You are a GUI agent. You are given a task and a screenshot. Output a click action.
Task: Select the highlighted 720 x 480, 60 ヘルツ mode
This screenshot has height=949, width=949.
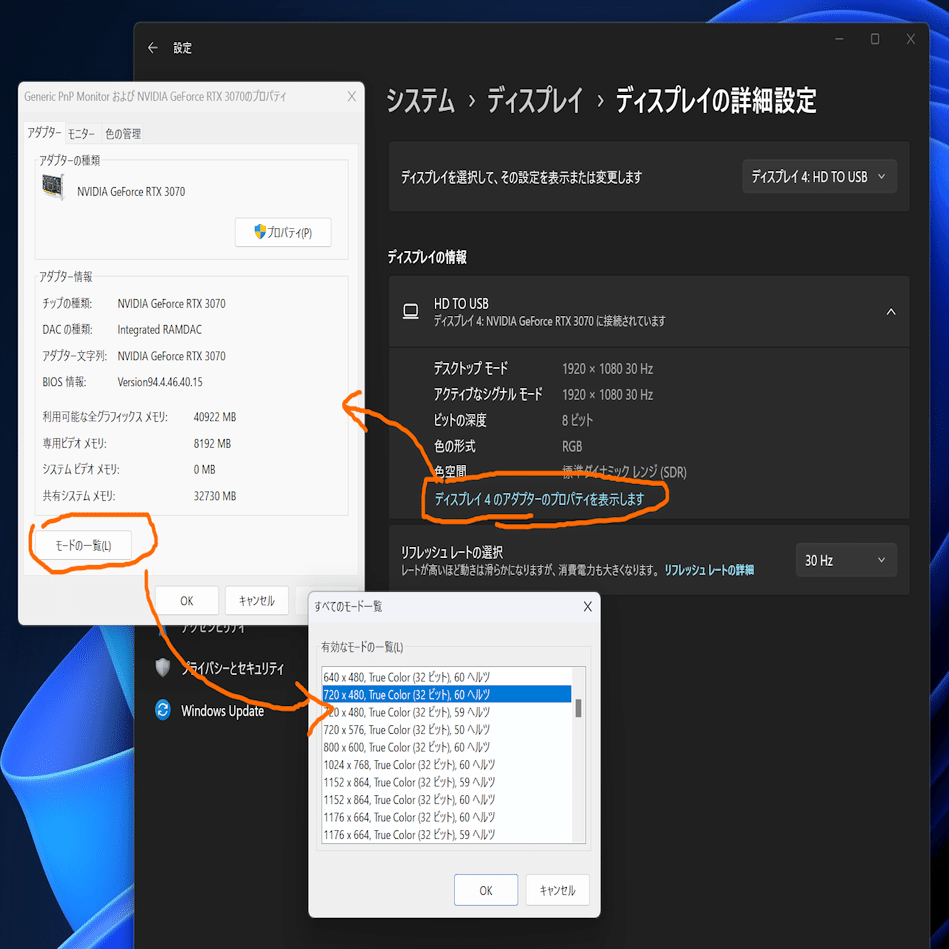coord(447,694)
